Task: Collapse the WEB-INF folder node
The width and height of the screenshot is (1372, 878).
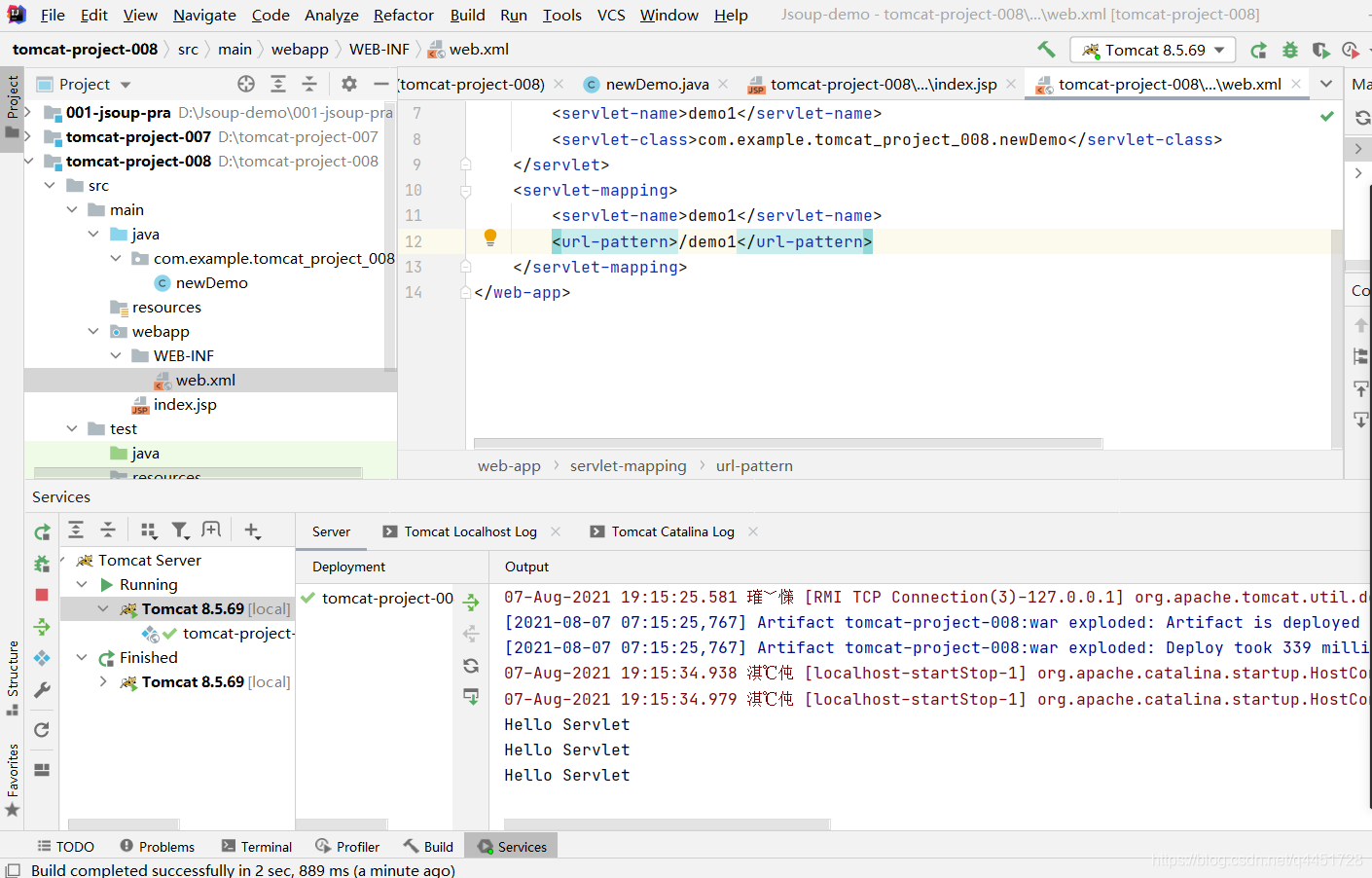Action: 116,355
